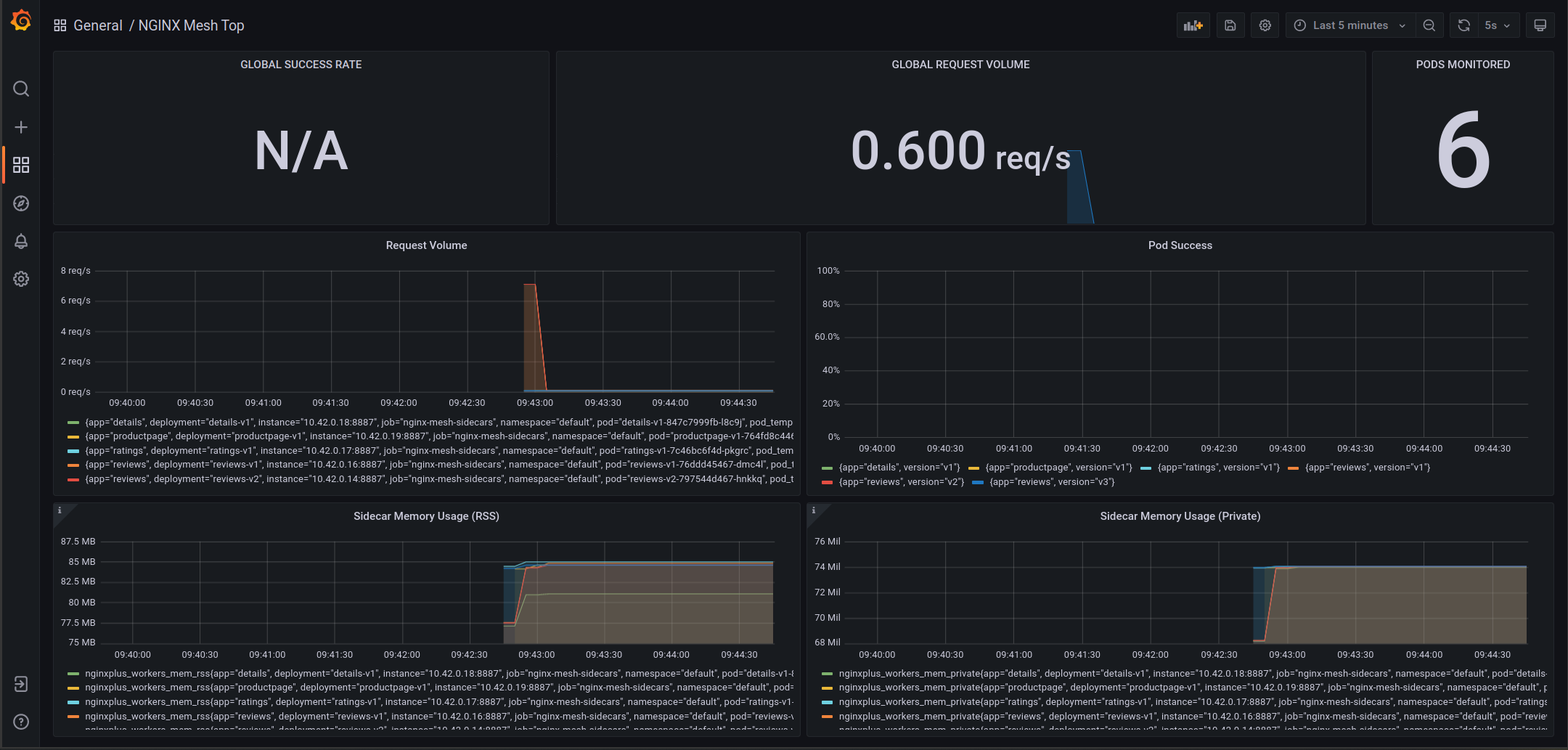Viewport: 1568px width, 750px height.
Task: Open the Explore compass icon
Action: click(21, 203)
